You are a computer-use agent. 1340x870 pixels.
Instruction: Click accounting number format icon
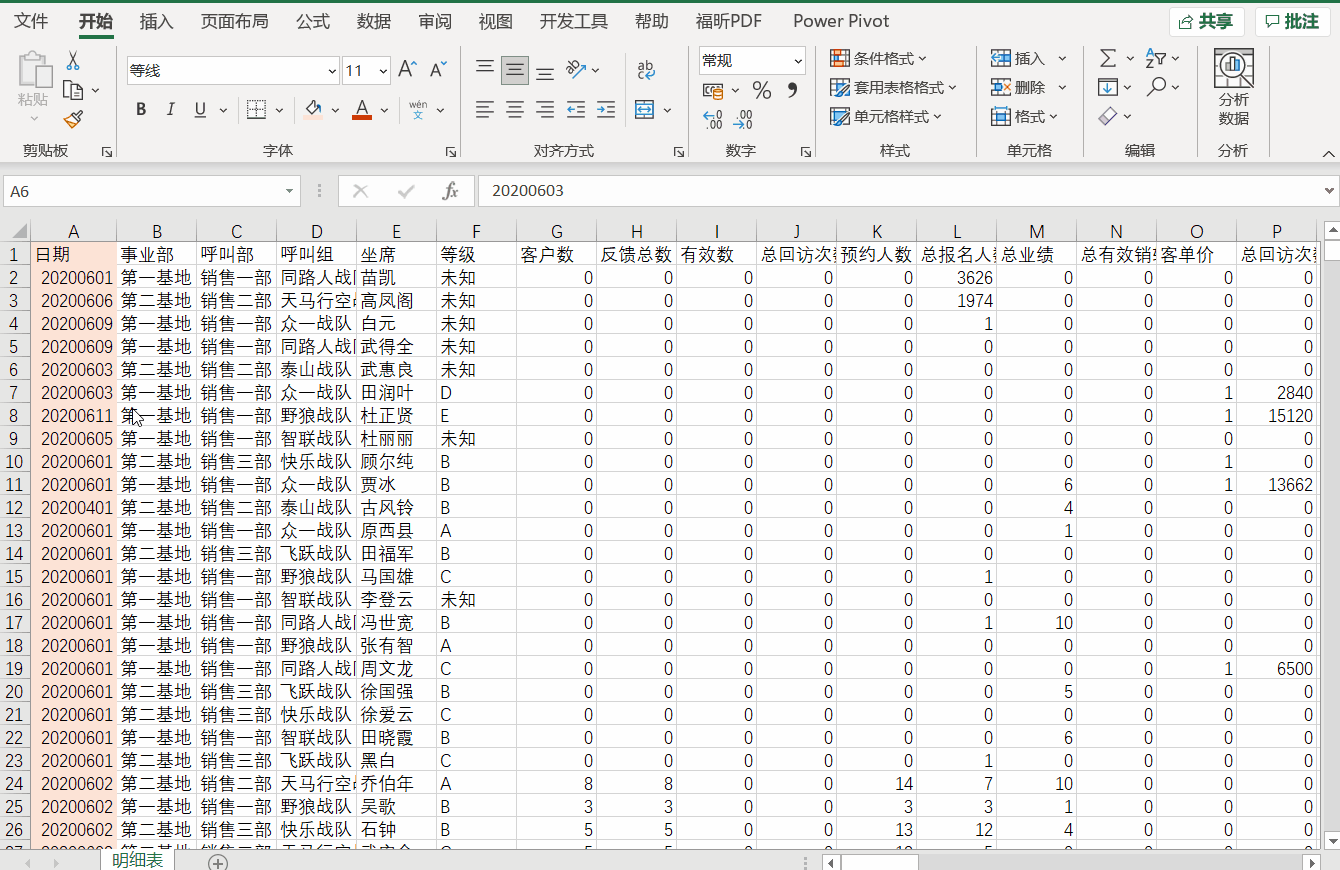click(x=713, y=91)
